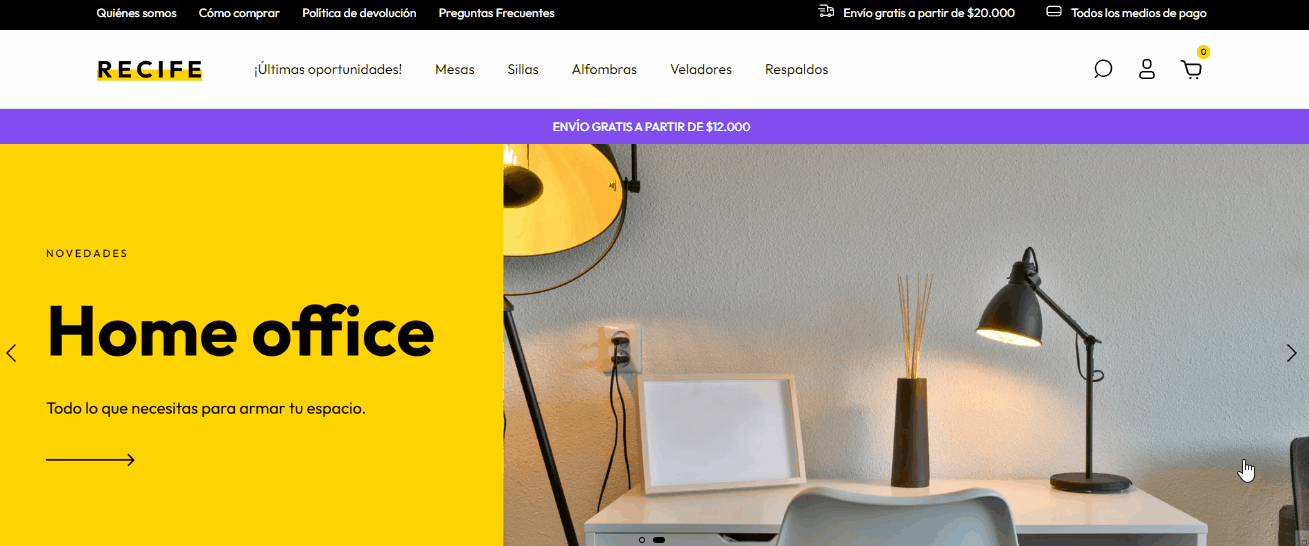Open Preguntas Frecuentes page
The width and height of the screenshot is (1309, 546).
[496, 13]
